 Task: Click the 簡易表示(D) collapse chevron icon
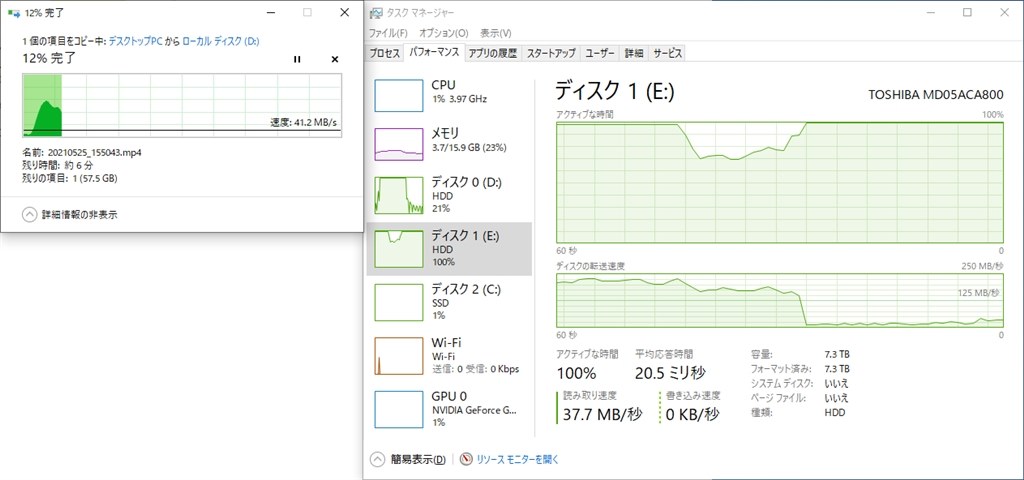(x=377, y=460)
